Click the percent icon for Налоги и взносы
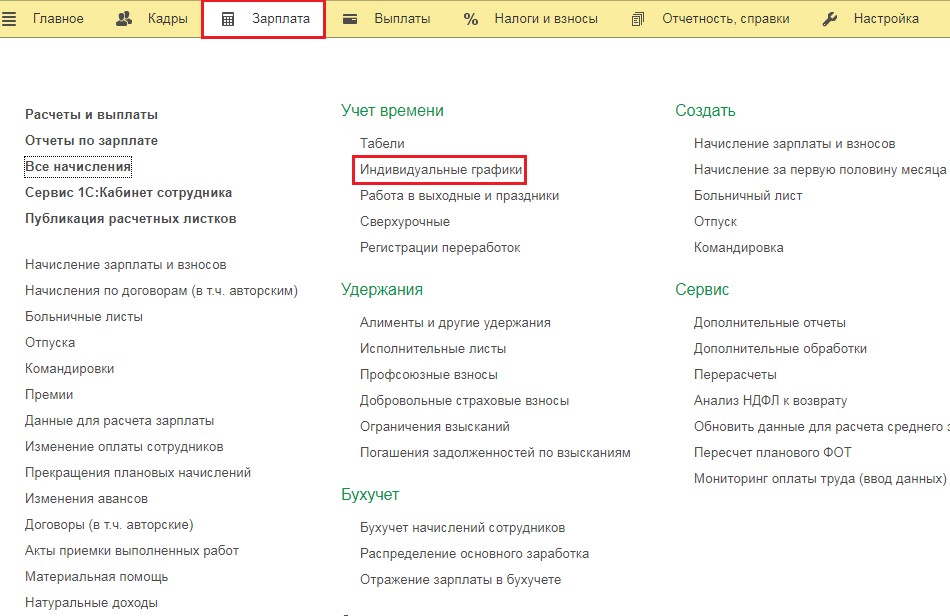Viewport: 950px width, 616px height. tap(471, 19)
